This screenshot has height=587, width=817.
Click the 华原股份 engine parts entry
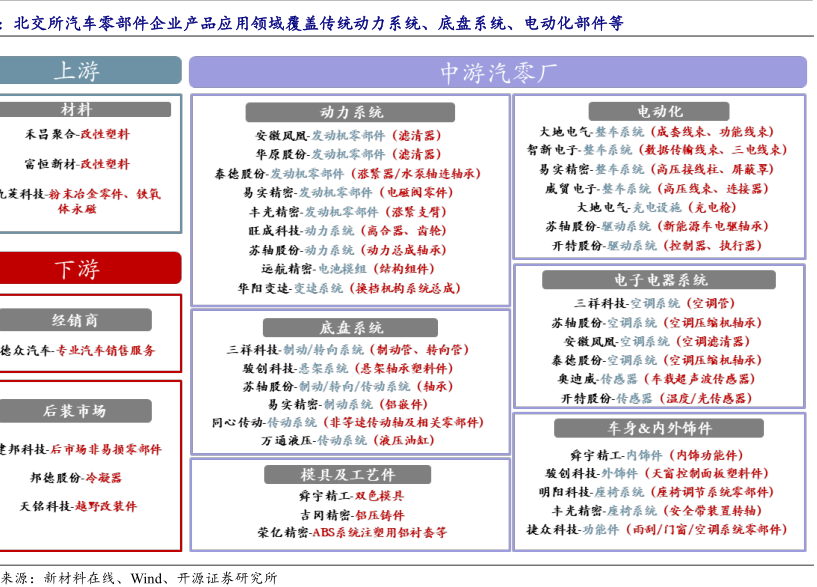click(x=347, y=155)
